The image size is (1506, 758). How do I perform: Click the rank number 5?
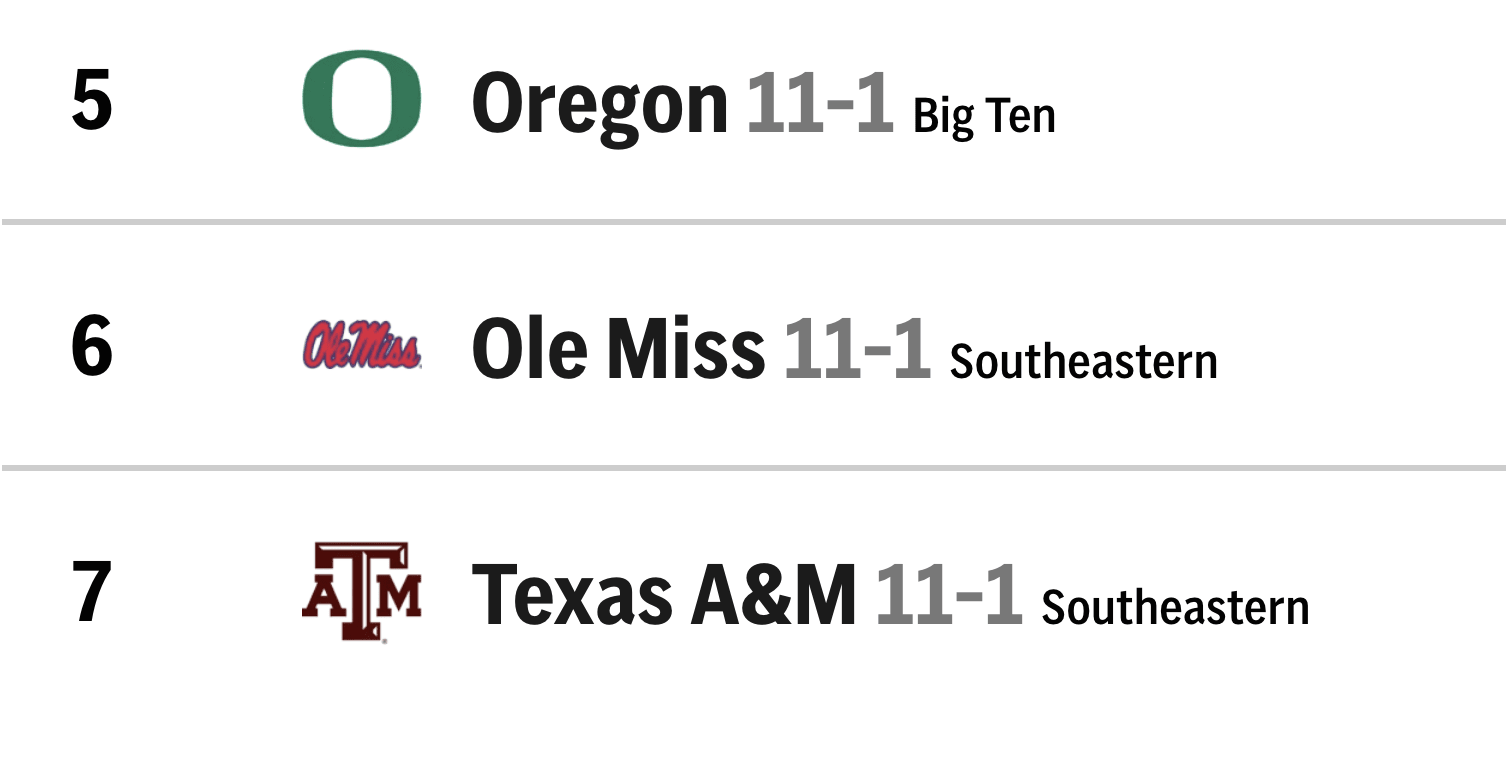click(x=91, y=101)
